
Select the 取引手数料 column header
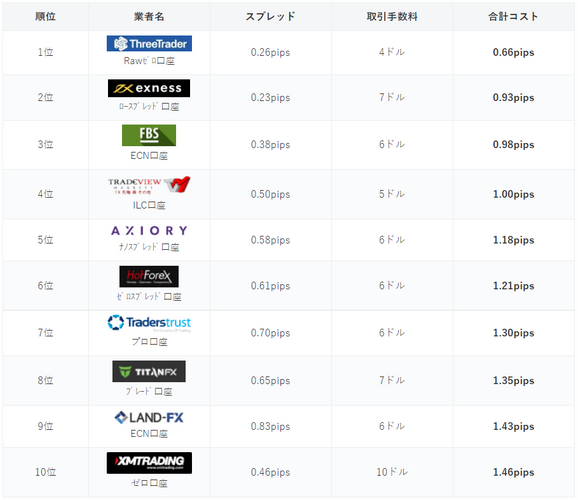tap(392, 16)
